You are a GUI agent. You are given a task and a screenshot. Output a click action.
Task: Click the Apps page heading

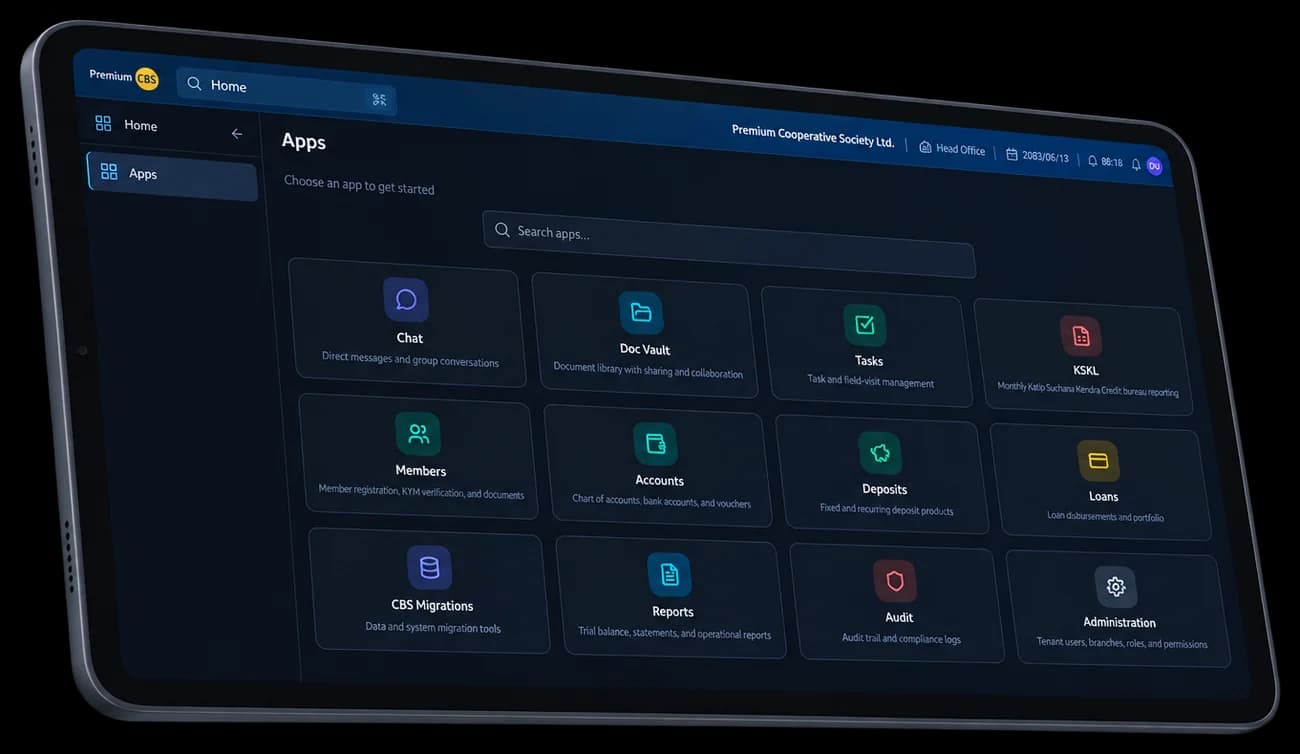tap(304, 141)
